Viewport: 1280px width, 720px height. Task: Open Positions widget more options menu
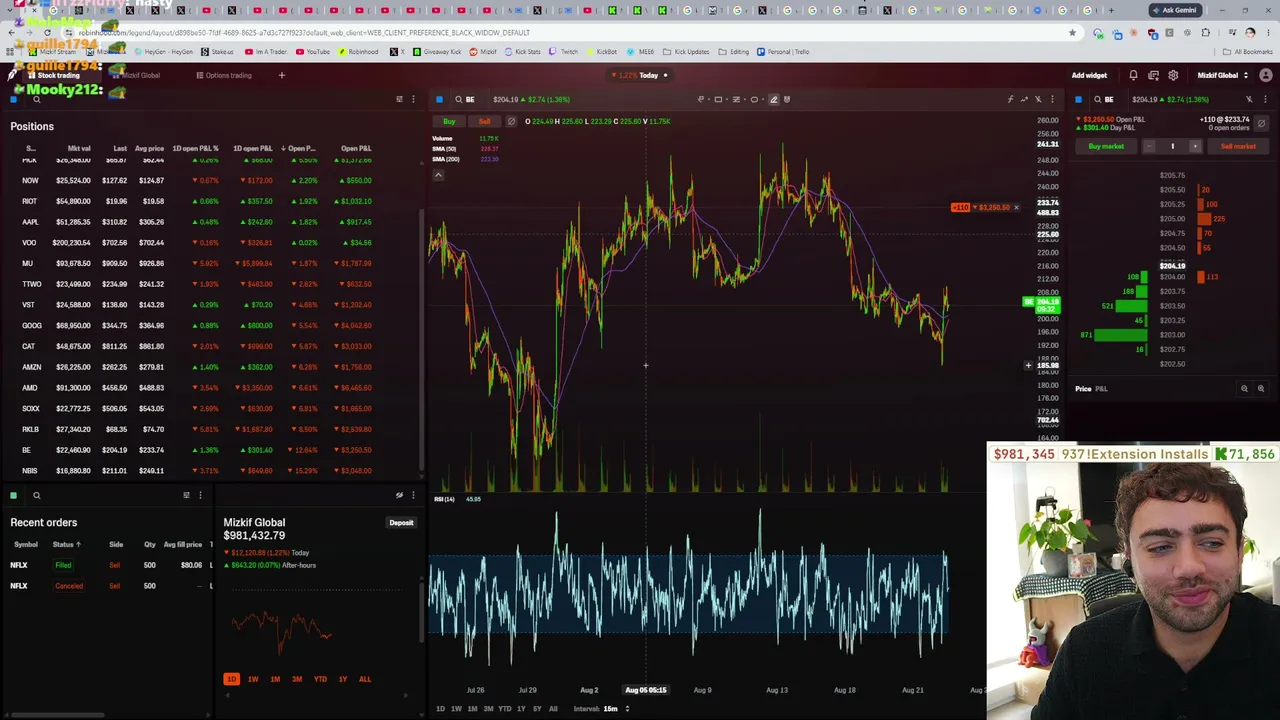tap(413, 99)
